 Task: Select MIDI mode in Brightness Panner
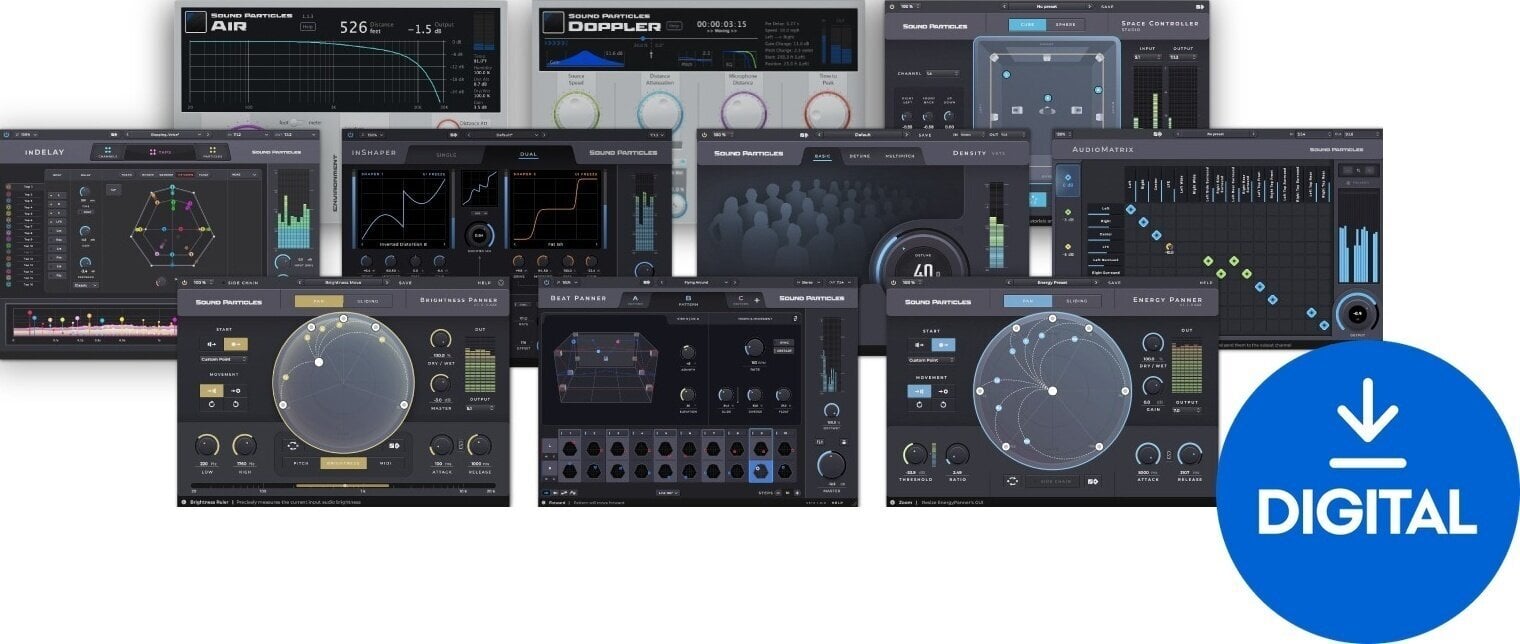click(388, 463)
